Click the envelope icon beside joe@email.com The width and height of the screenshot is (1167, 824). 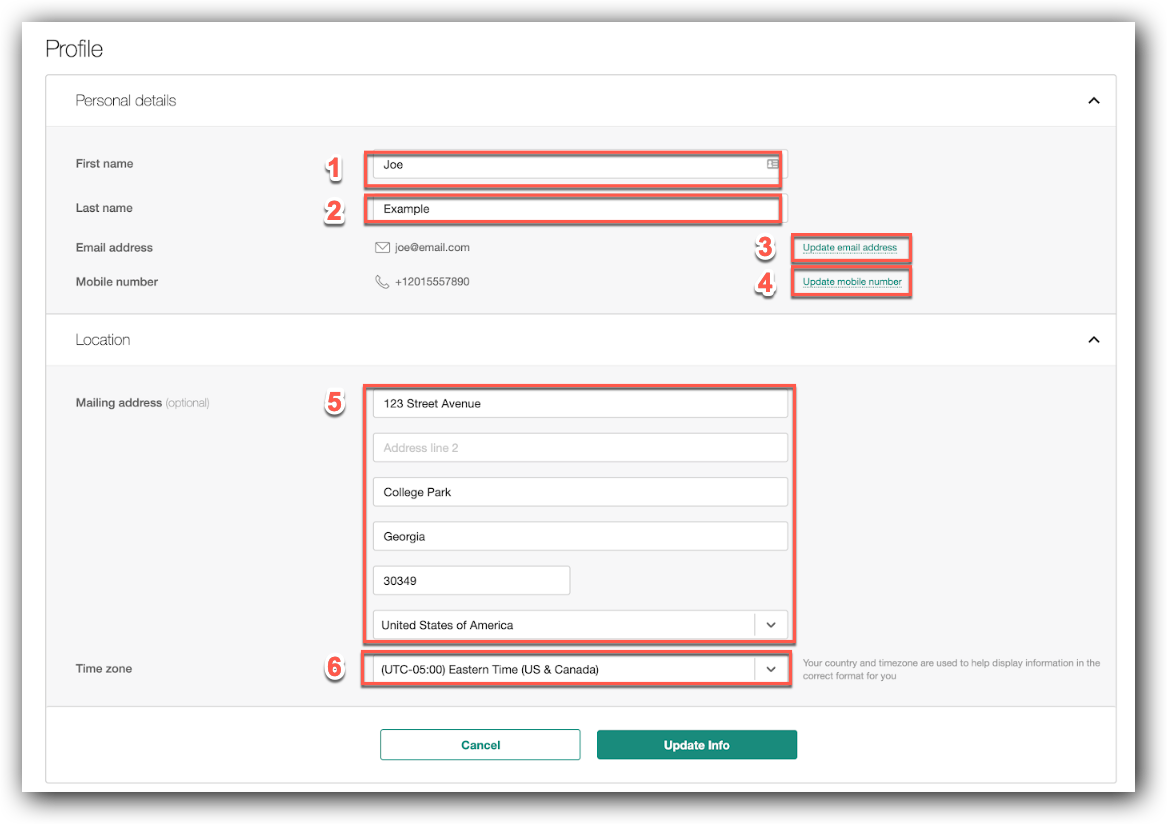tap(382, 247)
